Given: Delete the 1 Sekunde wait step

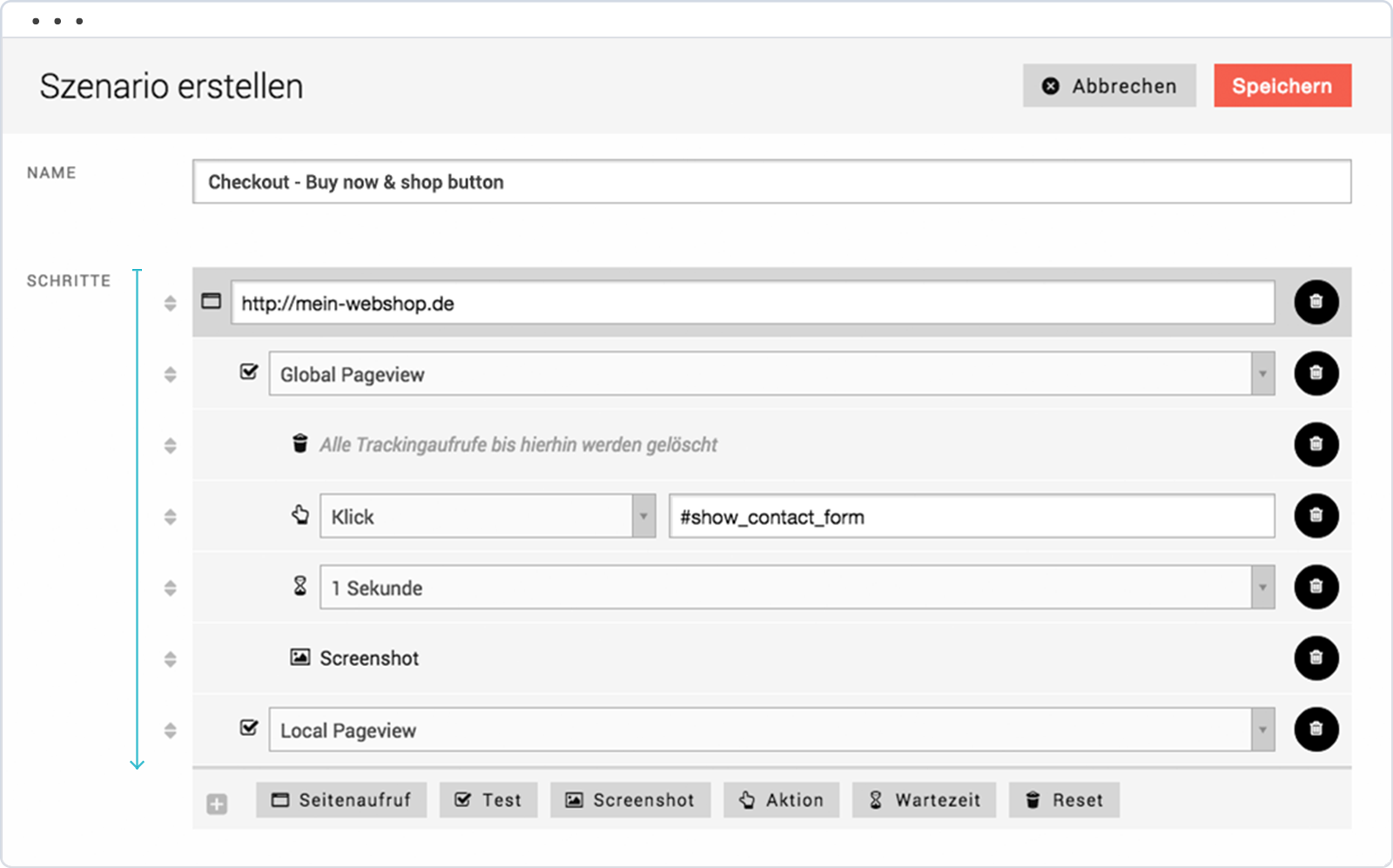Looking at the screenshot, I should click(1316, 588).
